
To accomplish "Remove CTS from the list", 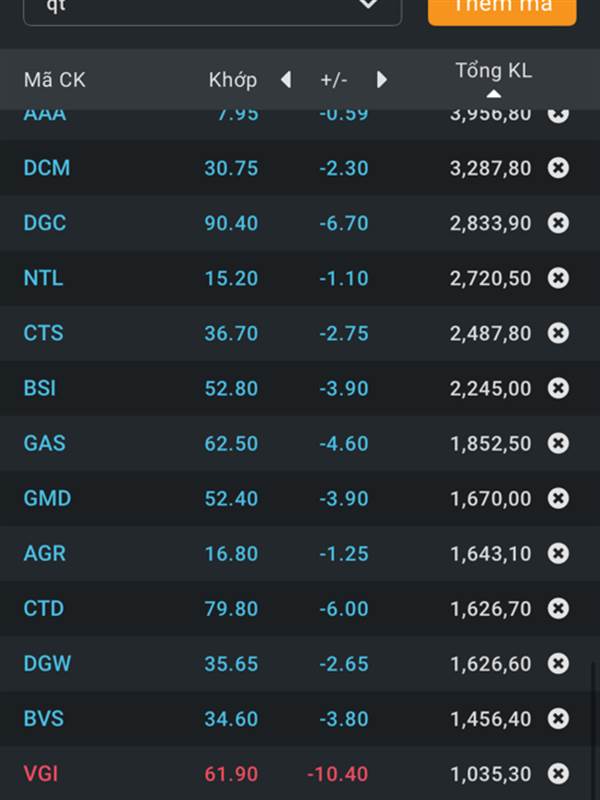I will (558, 333).
